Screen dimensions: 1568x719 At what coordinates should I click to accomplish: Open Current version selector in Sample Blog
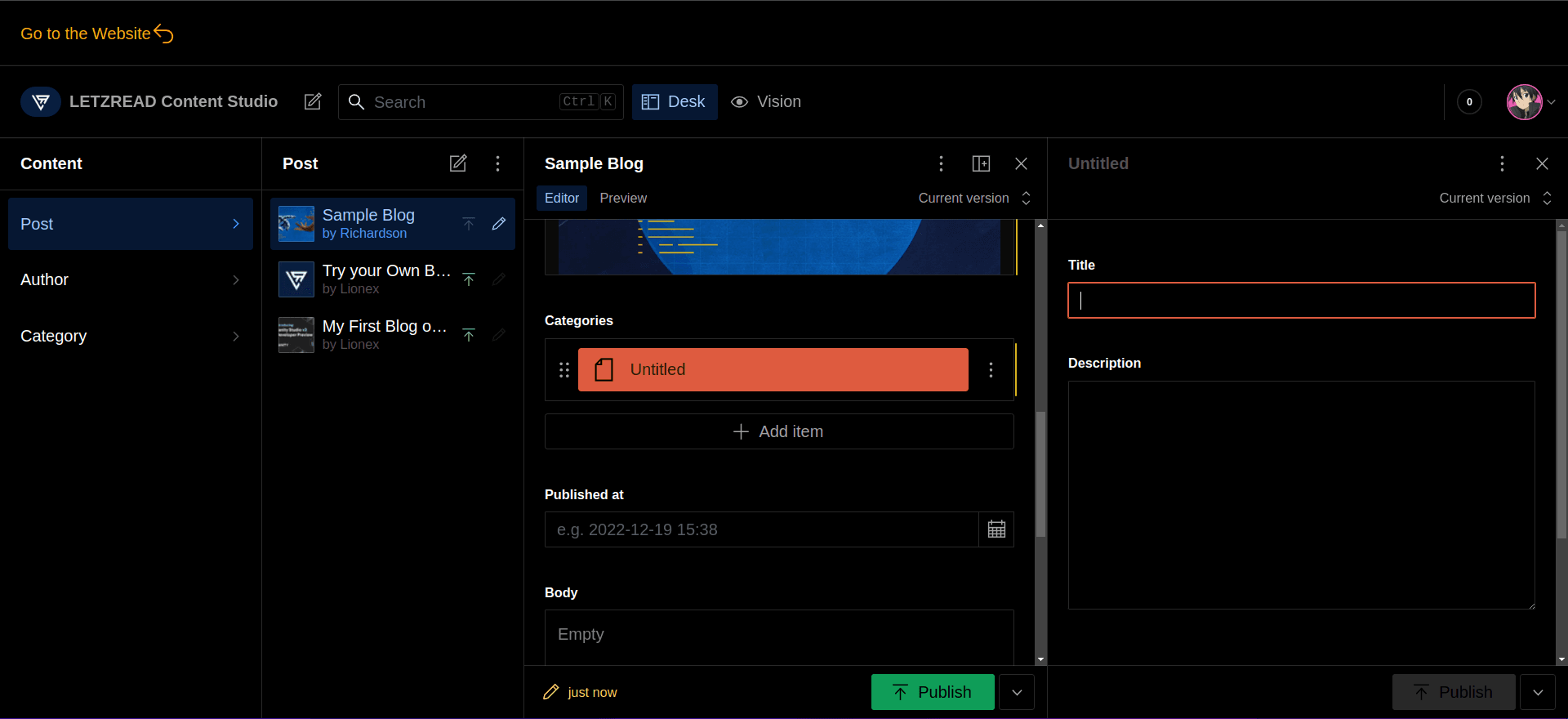pos(974,198)
